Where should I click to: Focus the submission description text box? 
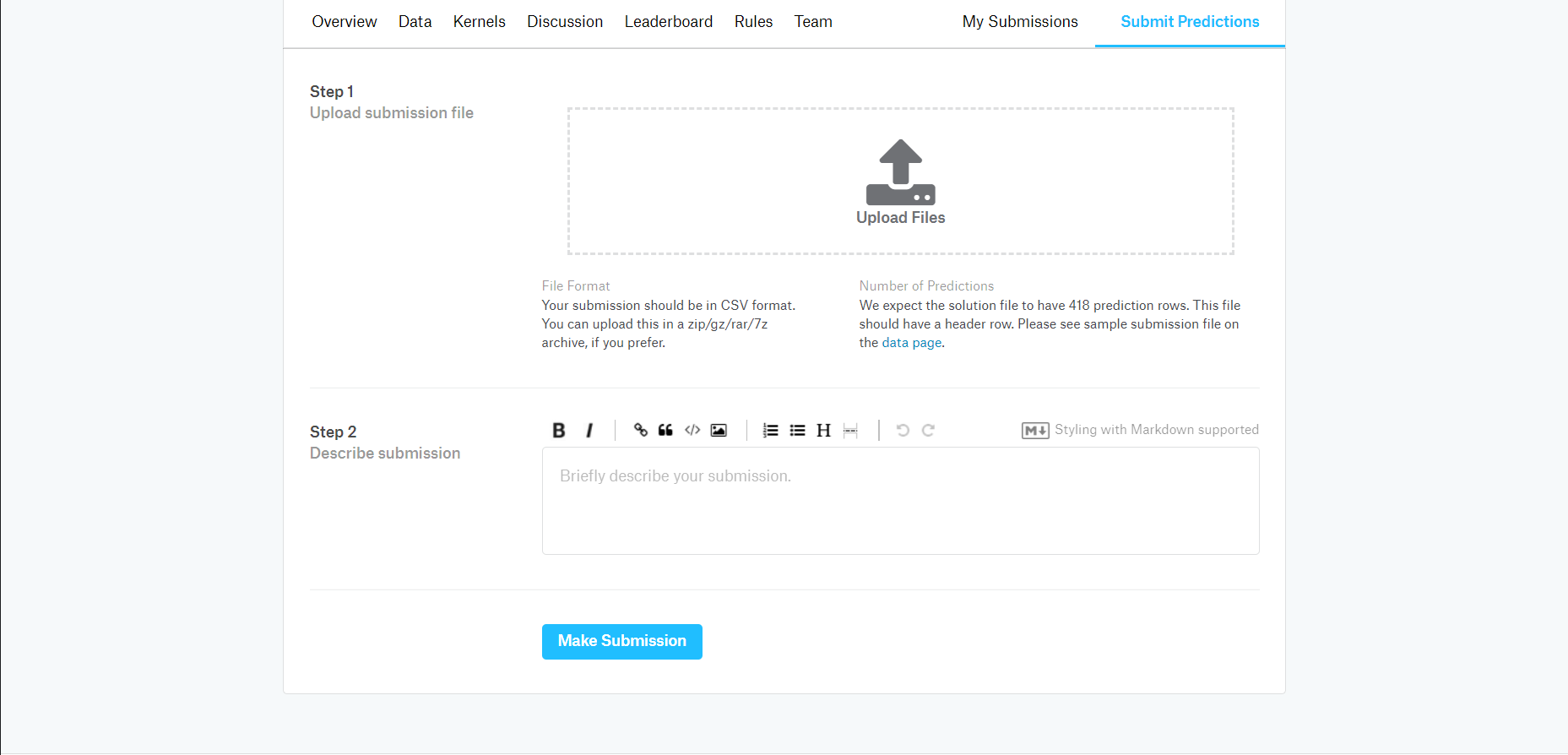point(901,501)
